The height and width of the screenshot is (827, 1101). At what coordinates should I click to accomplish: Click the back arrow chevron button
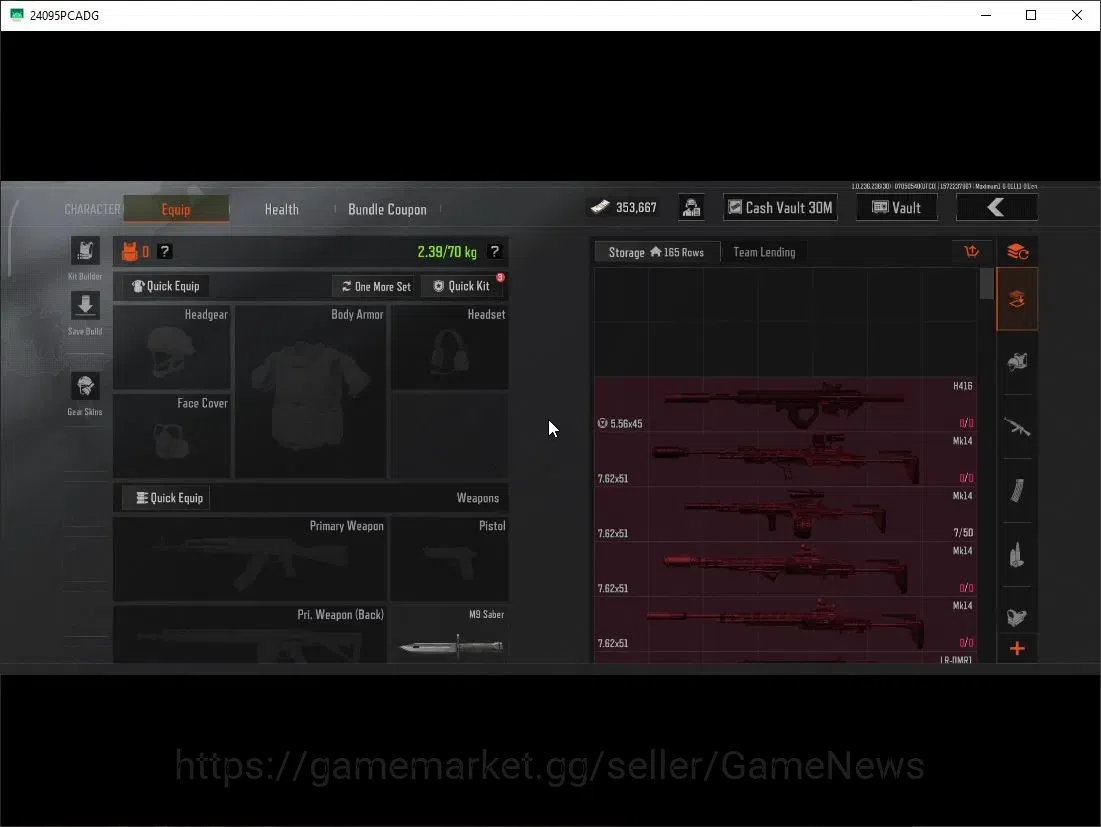coord(996,208)
